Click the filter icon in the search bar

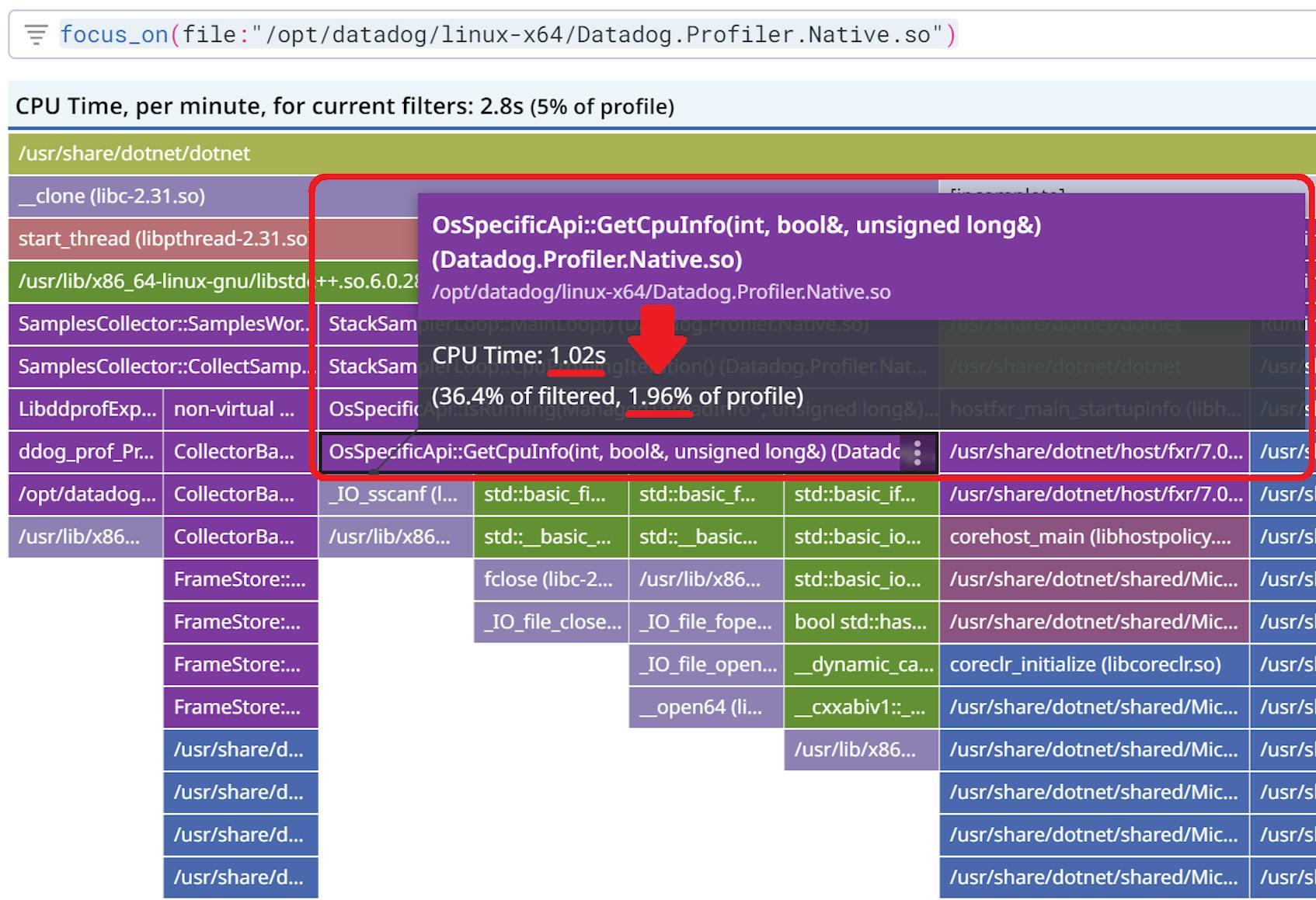(35, 33)
